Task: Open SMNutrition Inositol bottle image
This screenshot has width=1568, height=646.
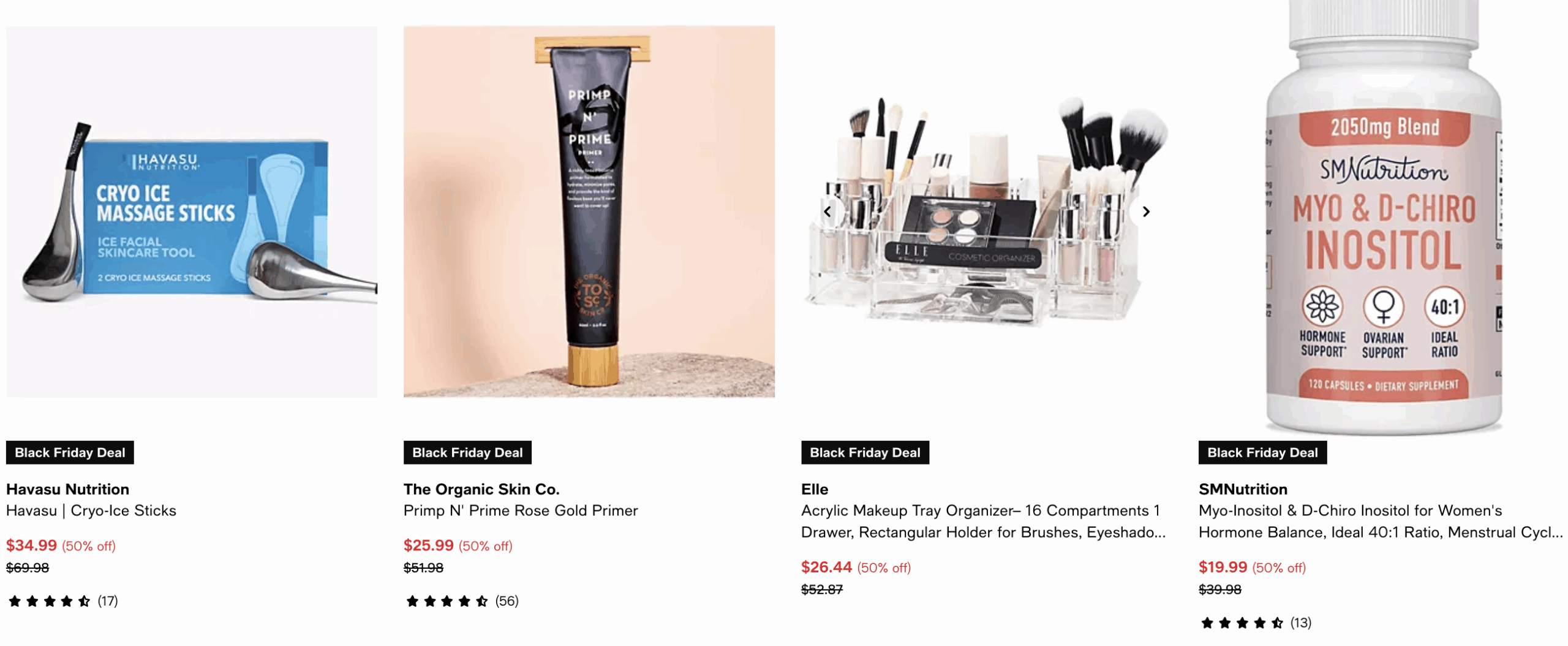Action: [x=1383, y=218]
